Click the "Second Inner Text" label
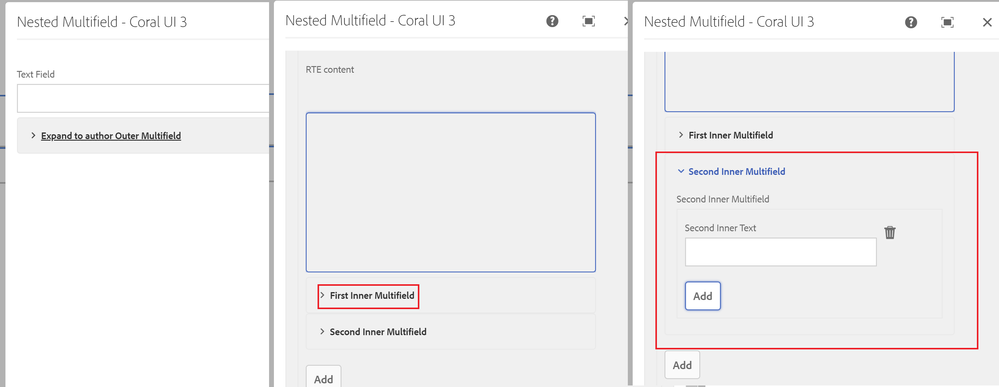The width and height of the screenshot is (999, 387). tap(721, 228)
